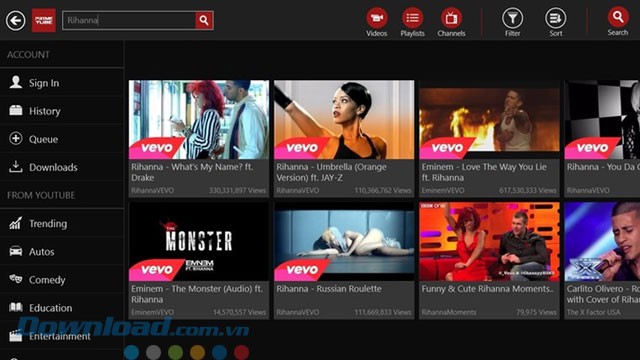The image size is (640, 360).
Task: Click the Search toolbar icon
Action: point(618,17)
